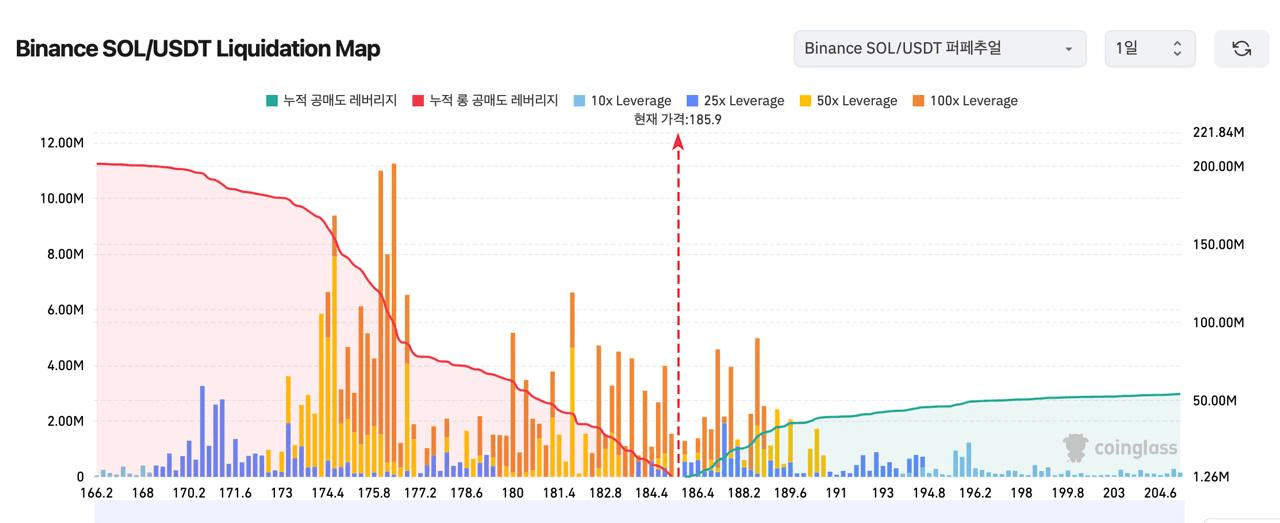Click the 현재 가격:185.9 label

[677, 119]
